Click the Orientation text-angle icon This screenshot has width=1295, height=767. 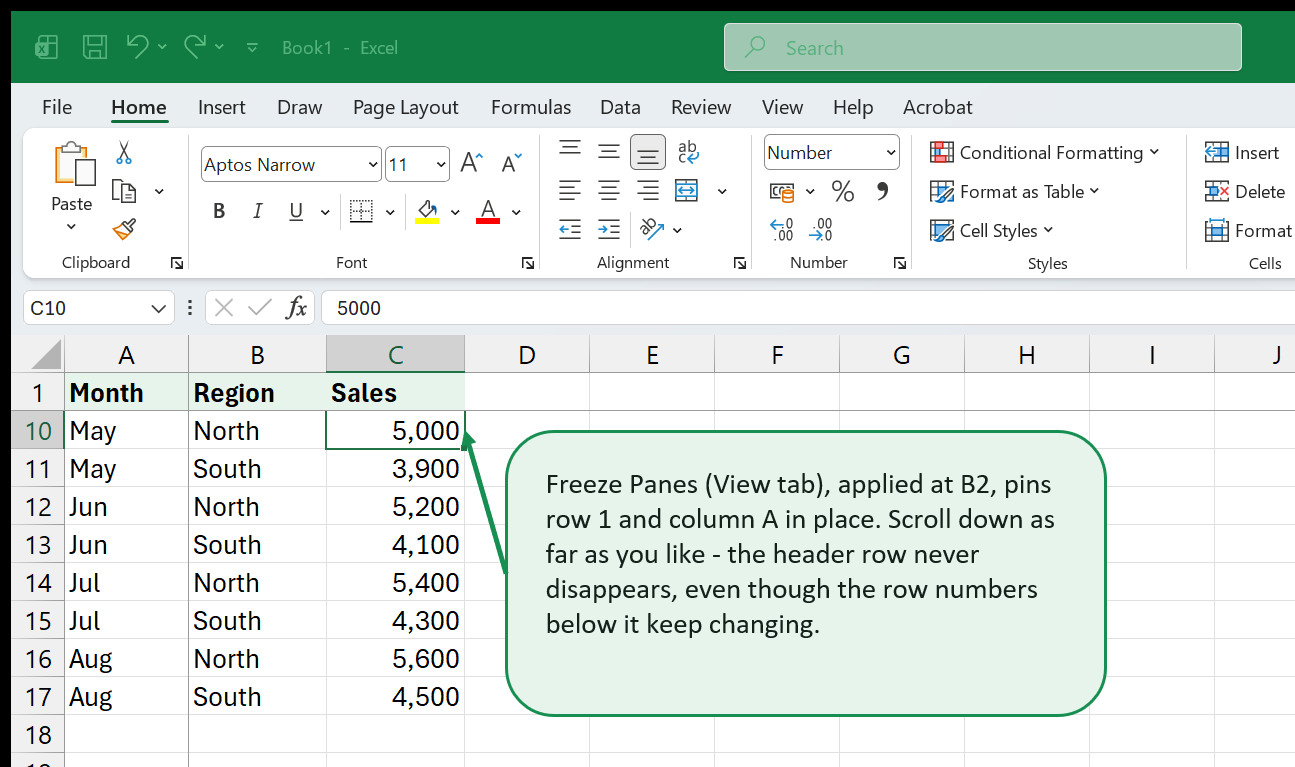coord(651,229)
